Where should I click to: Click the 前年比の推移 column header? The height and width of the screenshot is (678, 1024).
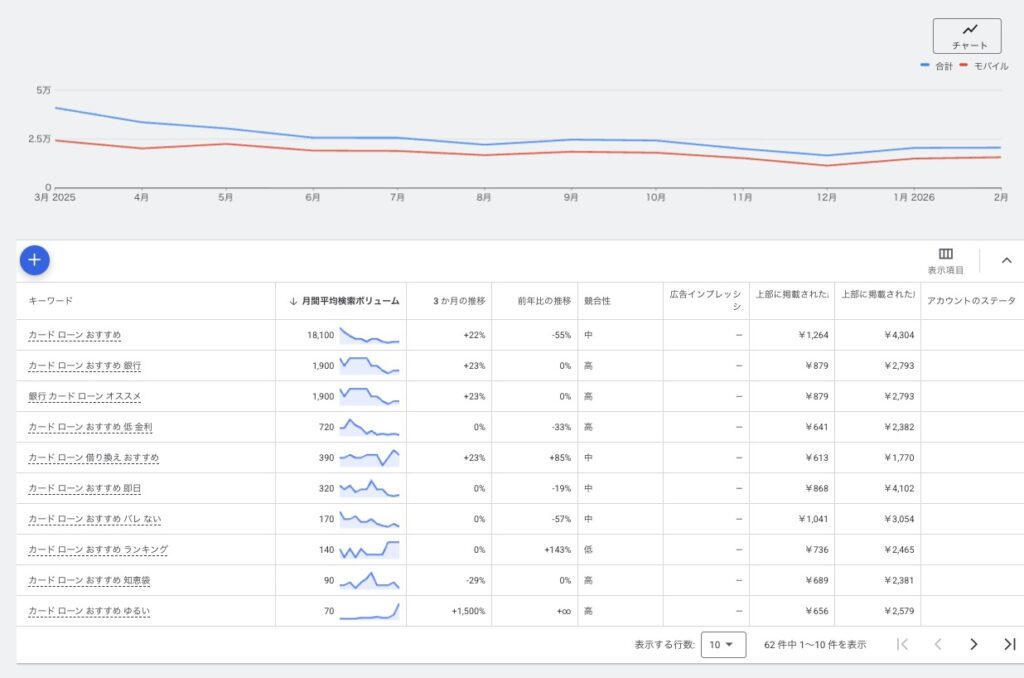pos(544,301)
